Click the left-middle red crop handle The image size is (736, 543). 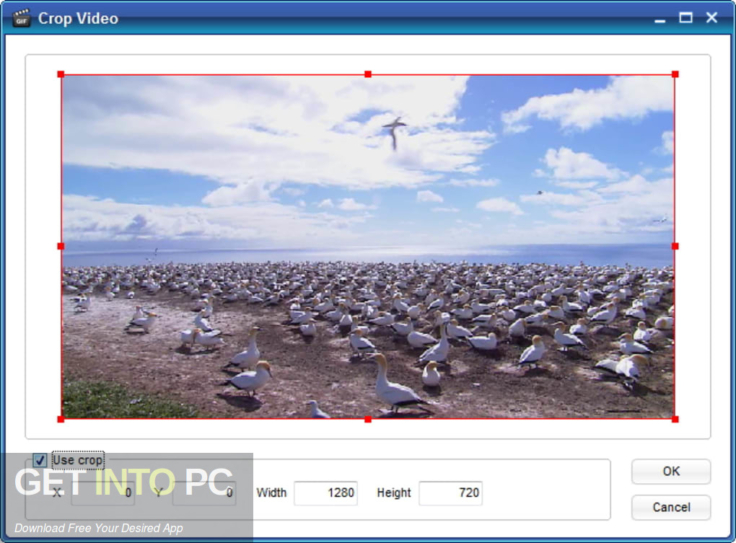point(61,246)
